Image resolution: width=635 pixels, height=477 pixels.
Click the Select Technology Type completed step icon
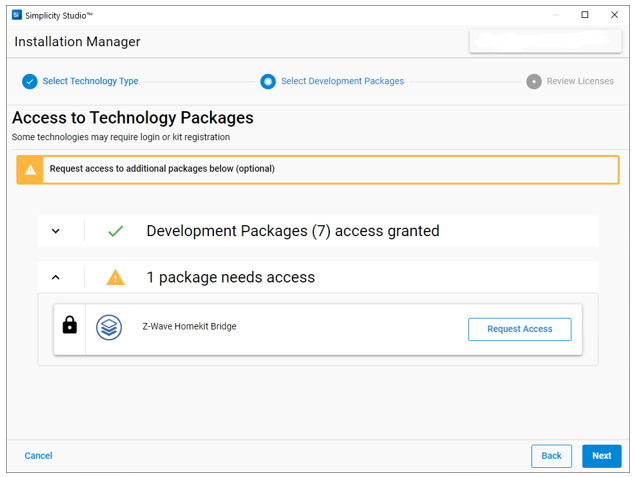point(30,82)
